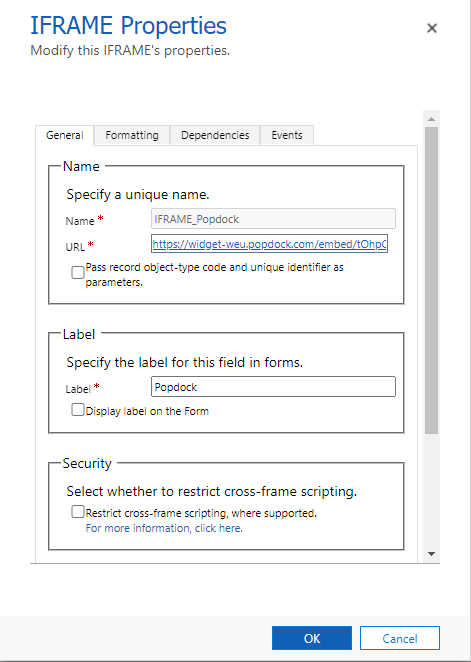Confirm changes with the OK button
The height and width of the screenshot is (662, 471).
click(x=312, y=638)
